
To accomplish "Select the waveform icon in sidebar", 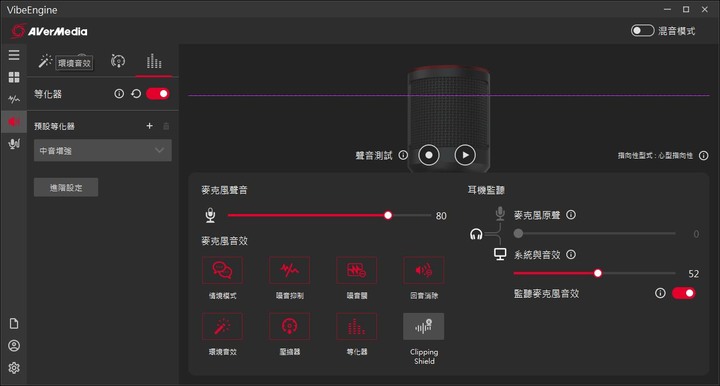I will [14, 99].
